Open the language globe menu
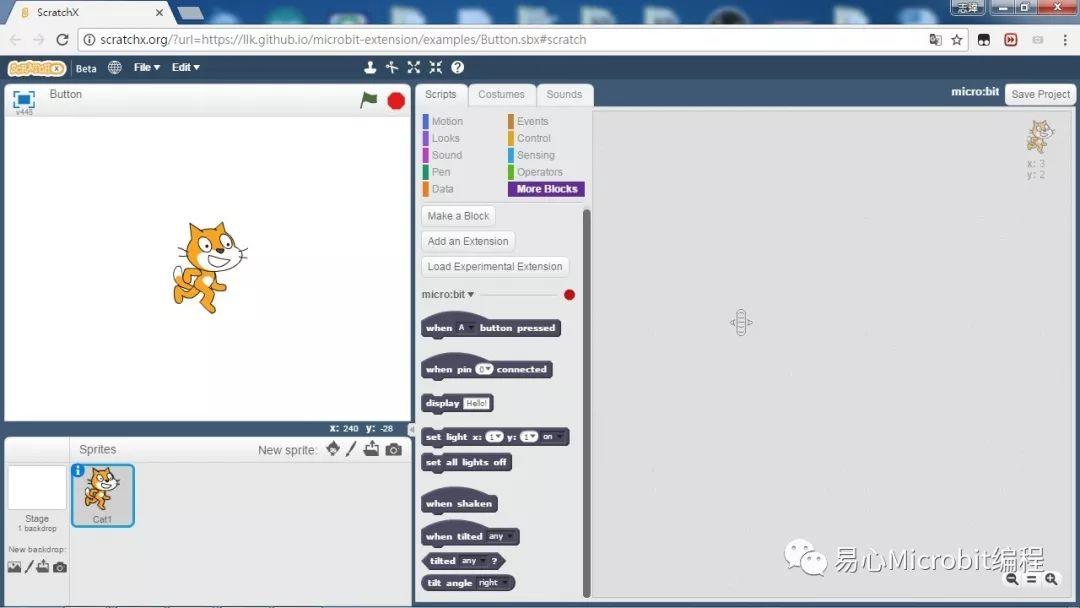 click(115, 67)
